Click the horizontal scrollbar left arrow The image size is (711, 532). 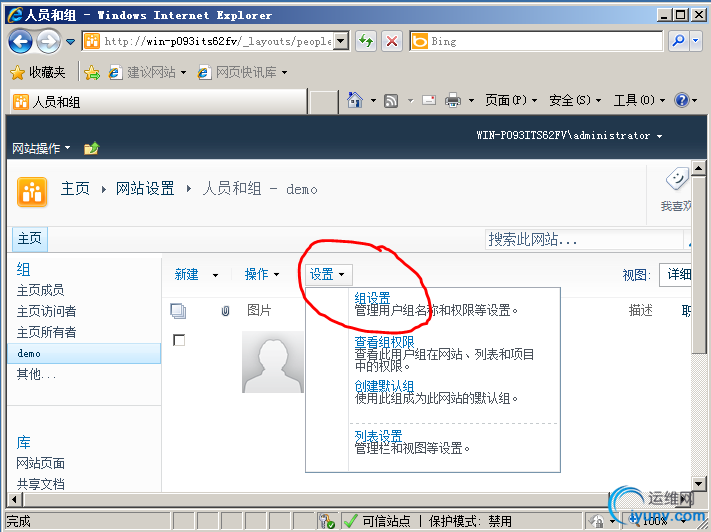point(15,499)
